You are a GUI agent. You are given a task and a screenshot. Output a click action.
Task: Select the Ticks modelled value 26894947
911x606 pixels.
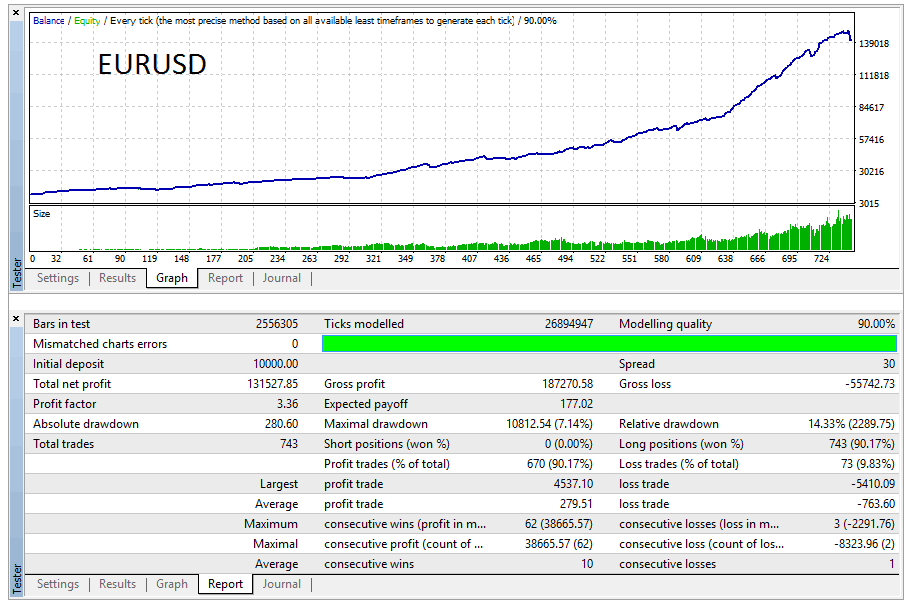tap(569, 324)
